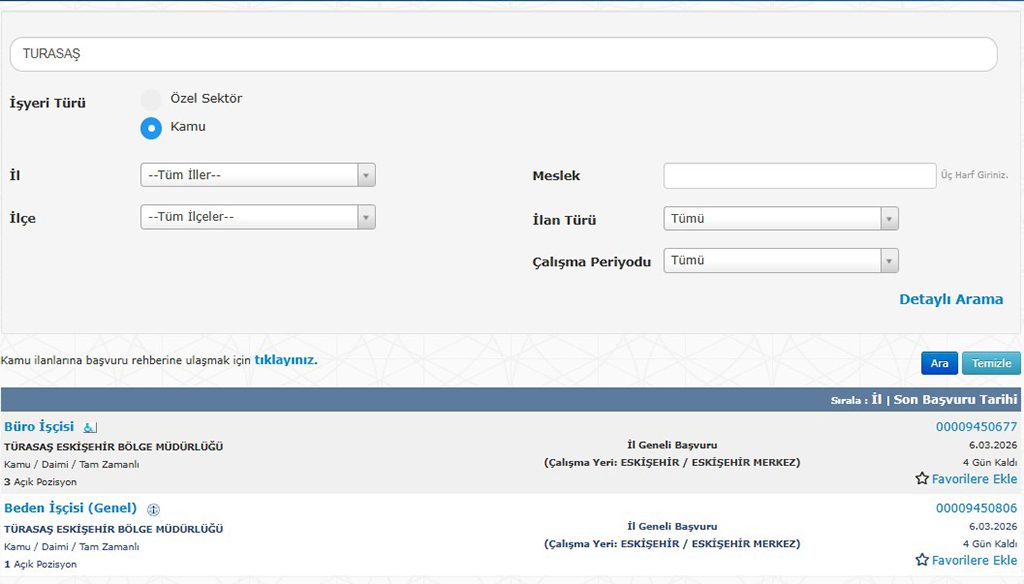Expand the İlçe district dropdown
1024x584 pixels.
258,217
